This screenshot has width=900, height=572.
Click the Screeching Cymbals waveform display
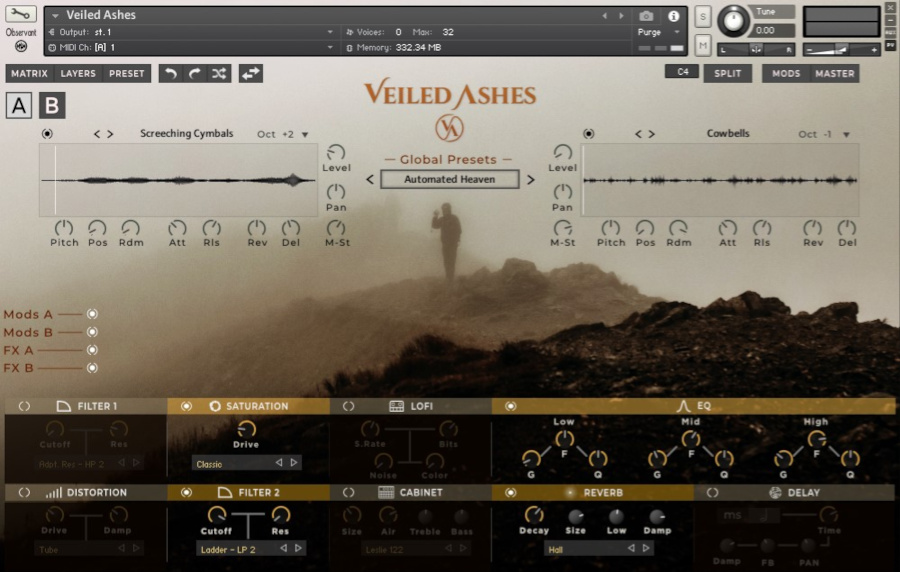(179, 180)
